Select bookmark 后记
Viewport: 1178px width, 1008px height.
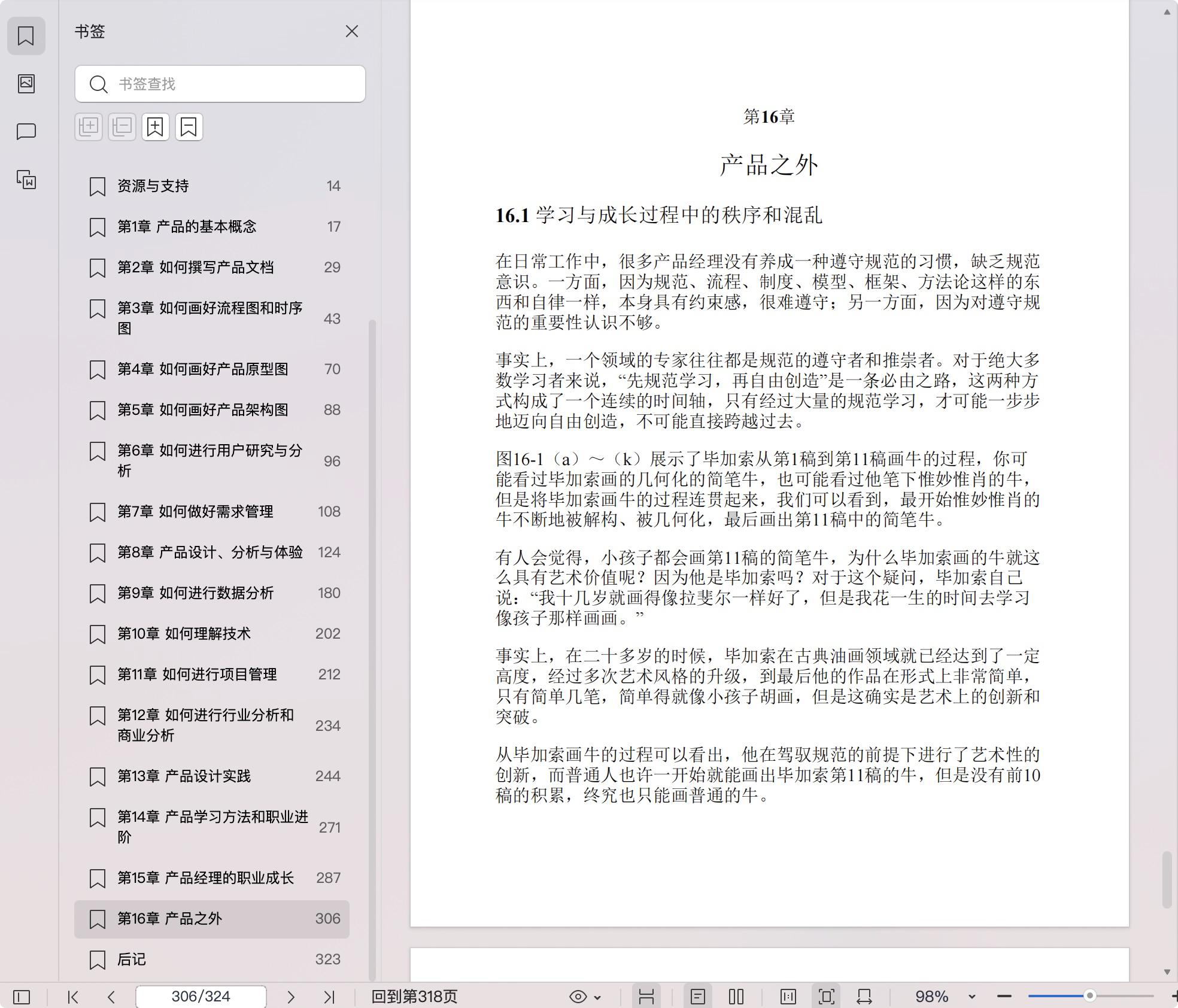(x=212, y=960)
